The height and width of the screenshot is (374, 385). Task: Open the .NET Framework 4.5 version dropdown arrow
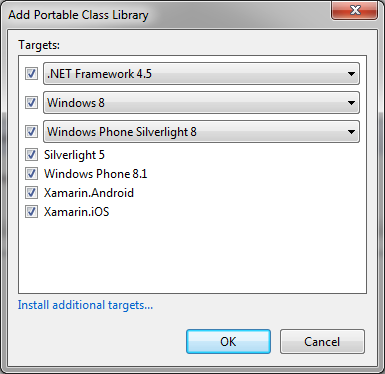pyautogui.click(x=351, y=74)
